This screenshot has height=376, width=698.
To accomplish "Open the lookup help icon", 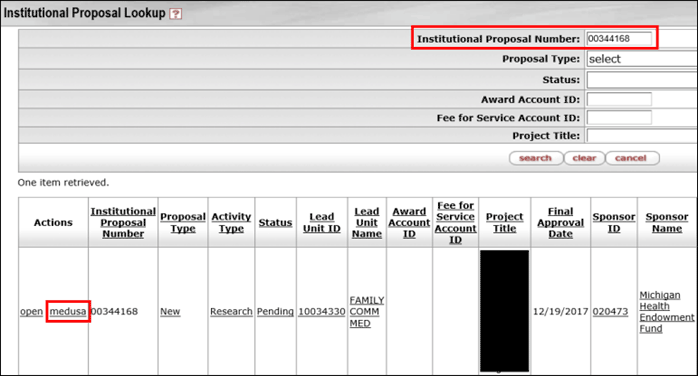I will coord(176,14).
